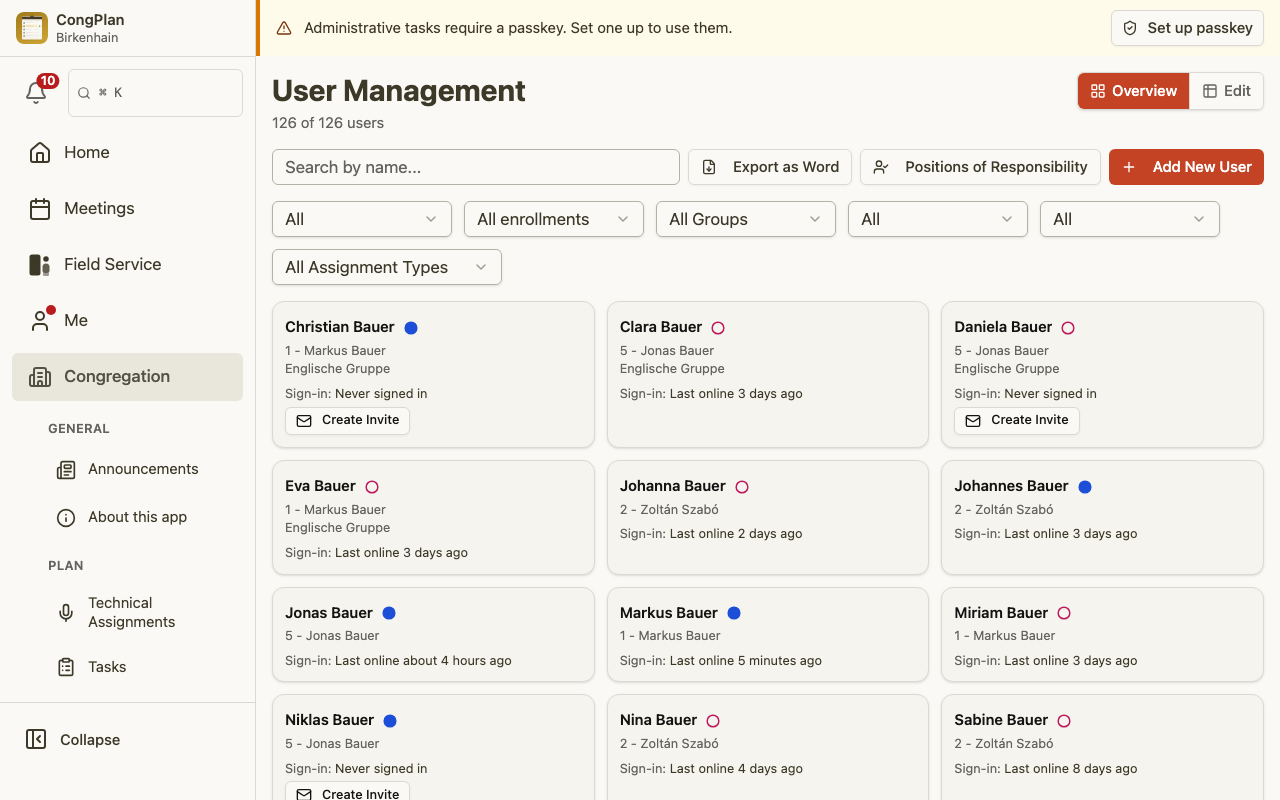Click the Tasks clipboard icon
The height and width of the screenshot is (800, 1280).
click(66, 667)
